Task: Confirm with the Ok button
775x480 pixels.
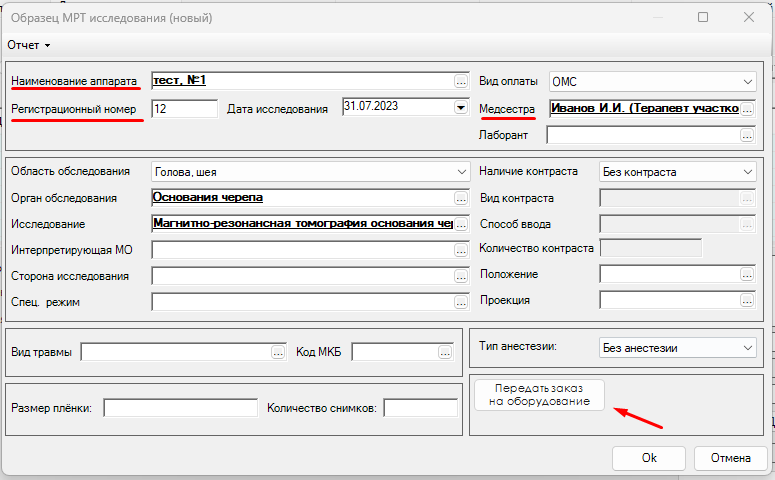Action: (x=649, y=458)
